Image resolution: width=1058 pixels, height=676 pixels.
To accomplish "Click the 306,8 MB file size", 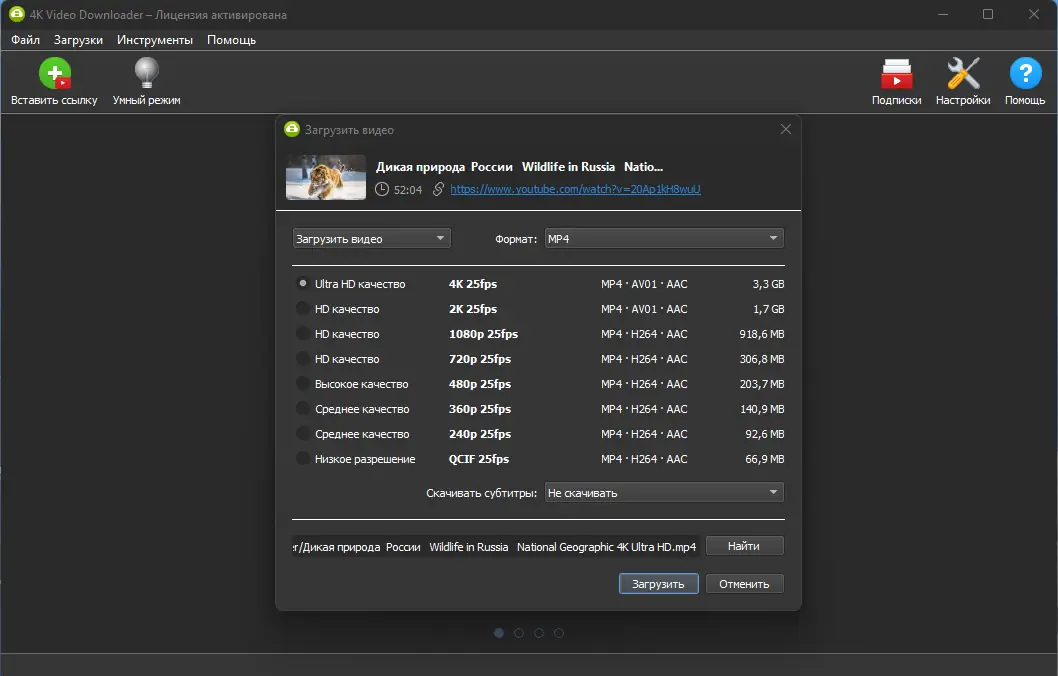I will pos(762,359).
